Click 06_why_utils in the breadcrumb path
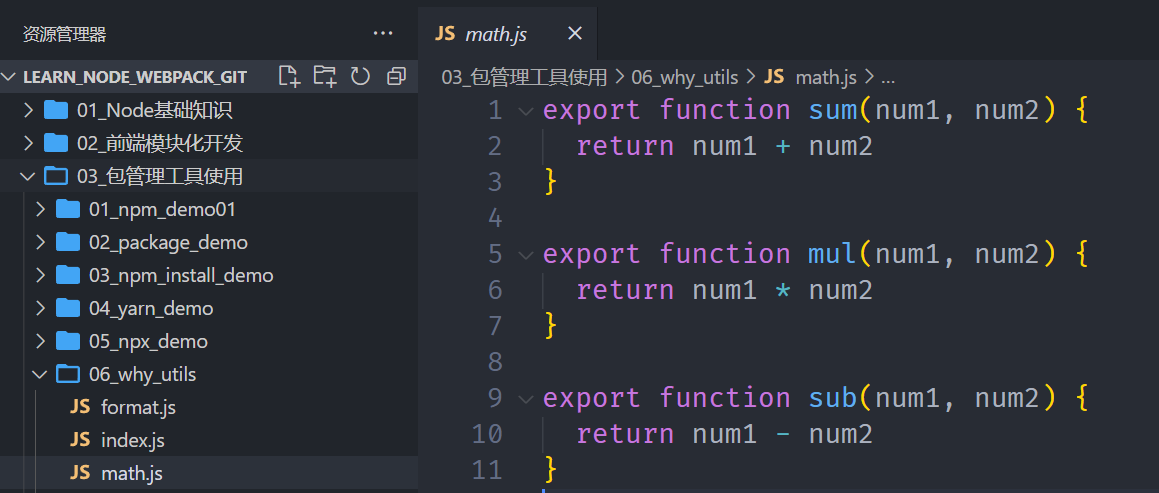 [684, 77]
